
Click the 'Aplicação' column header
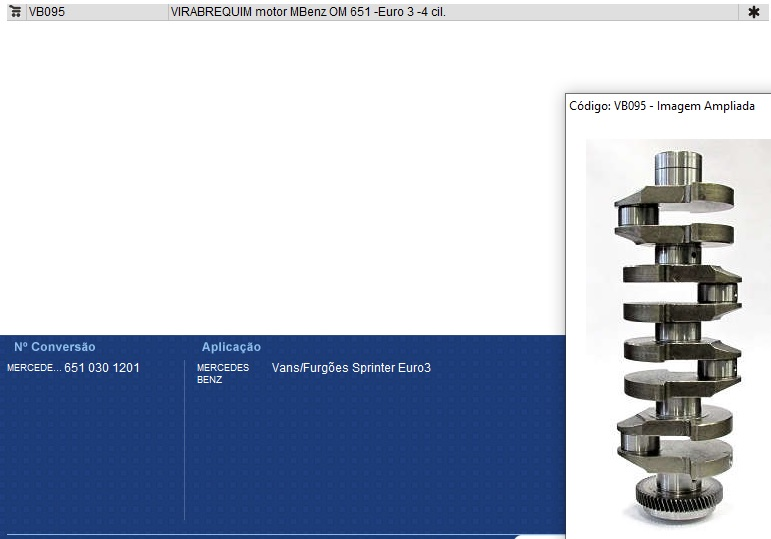(231, 347)
